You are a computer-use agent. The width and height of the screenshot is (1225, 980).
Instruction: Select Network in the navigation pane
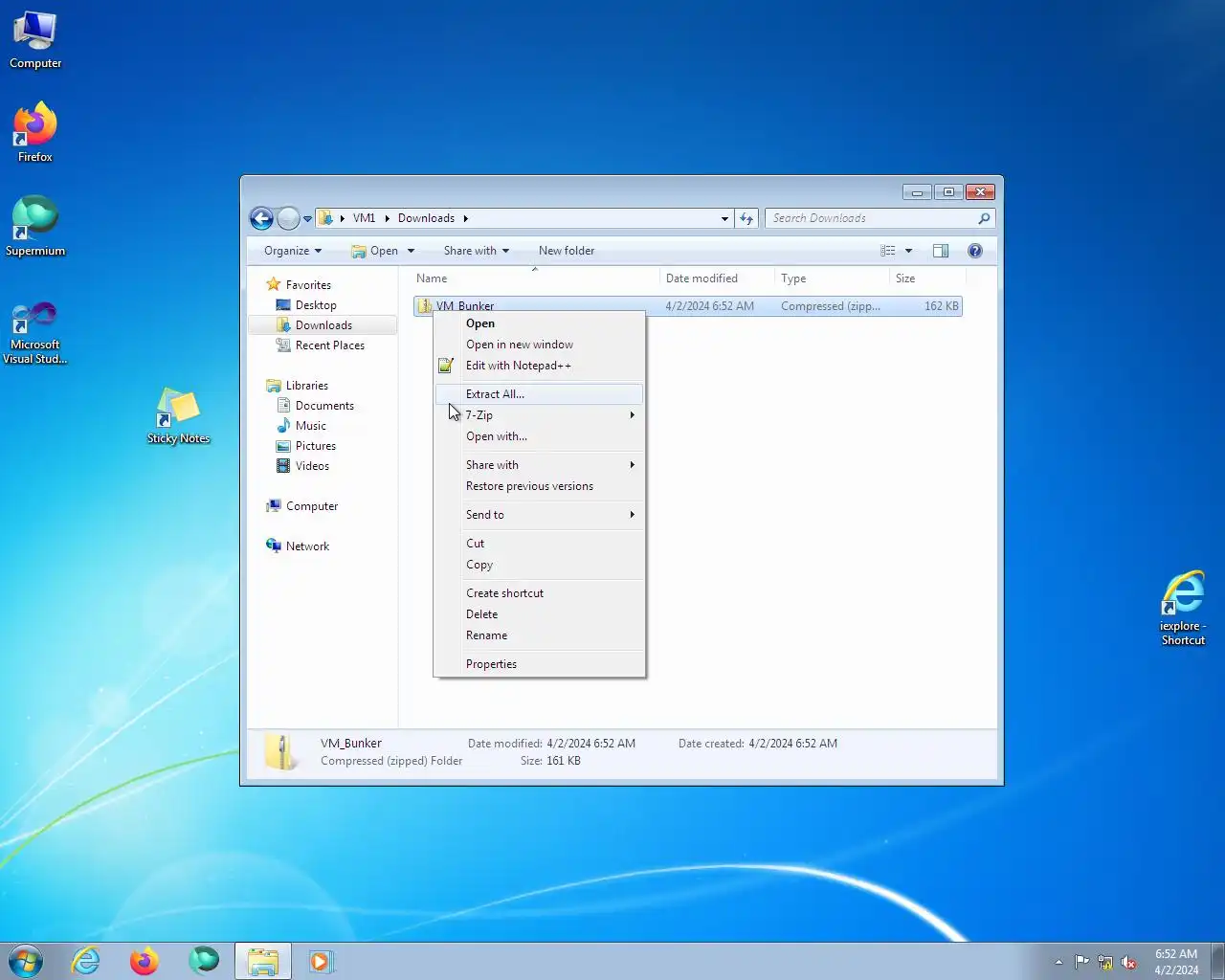[x=307, y=546]
